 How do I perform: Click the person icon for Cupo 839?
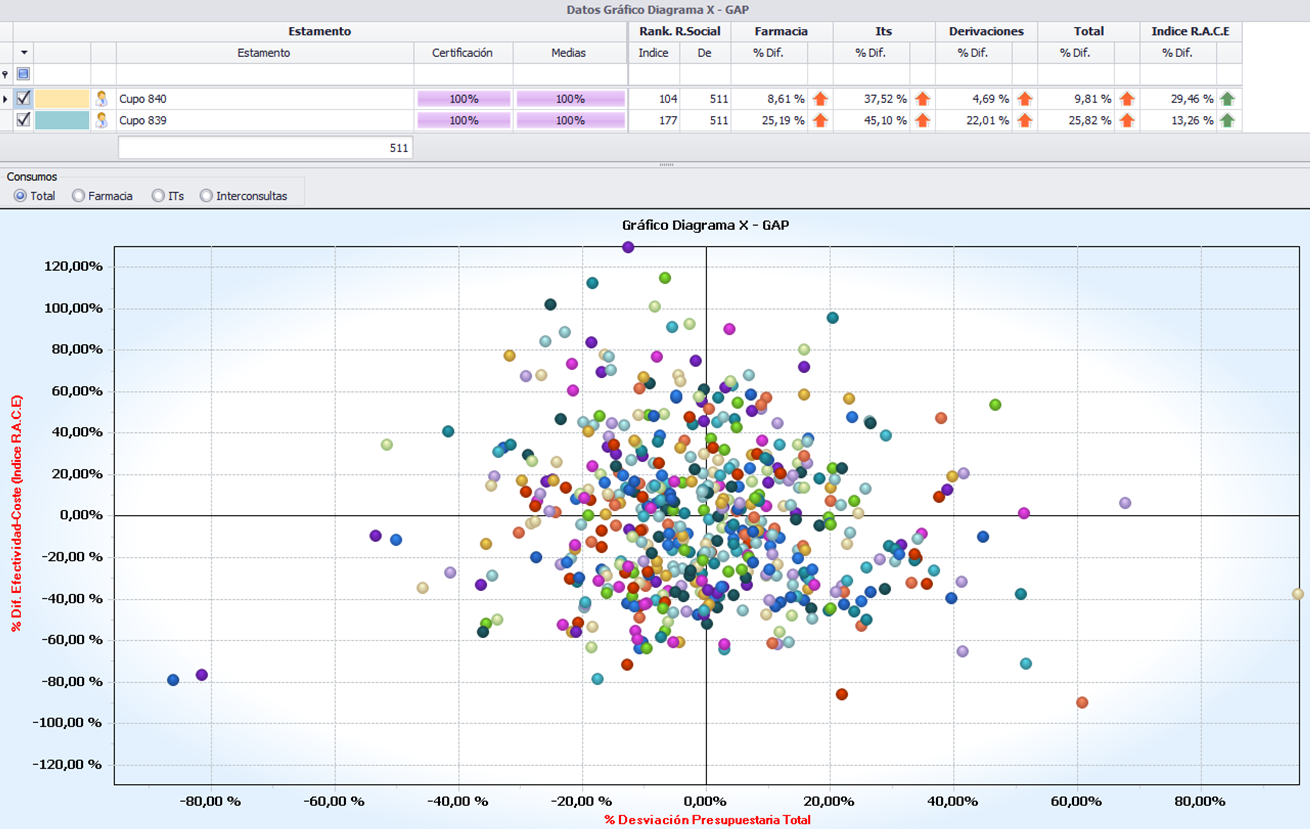click(x=102, y=120)
